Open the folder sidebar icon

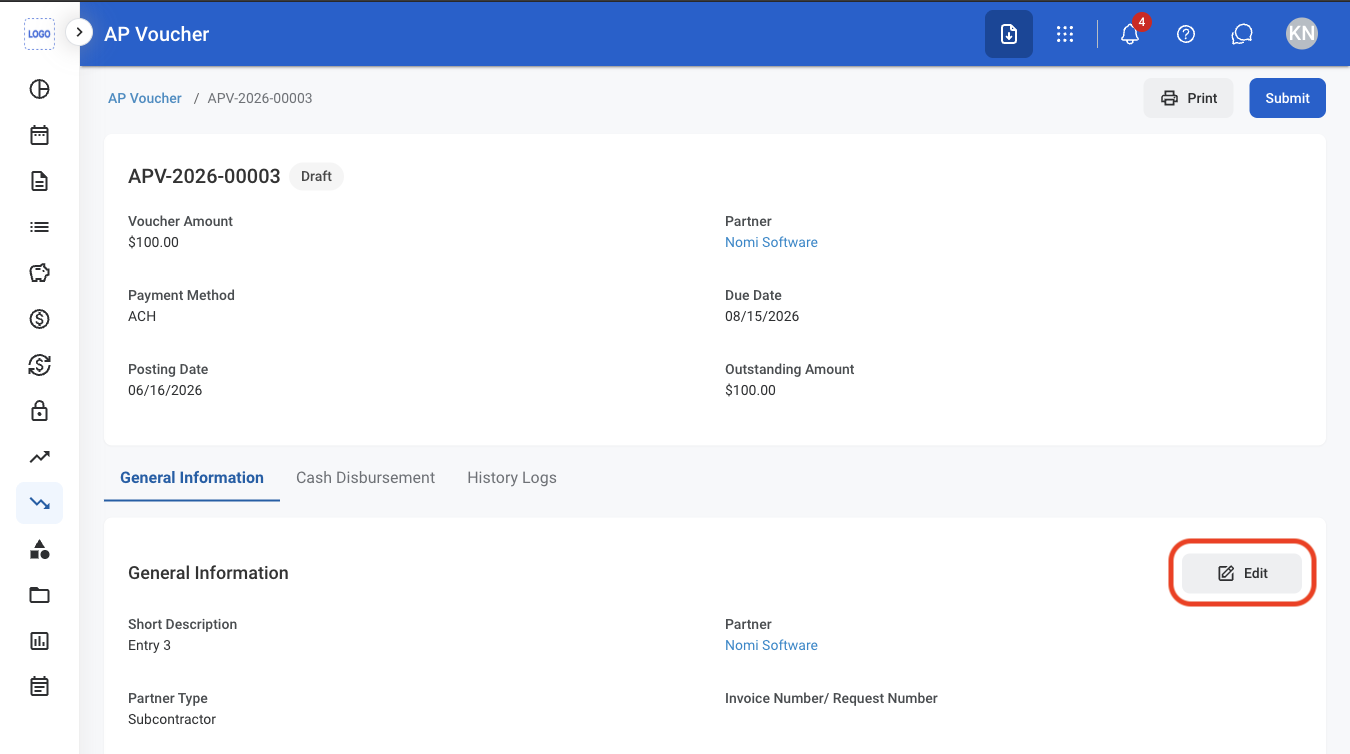pyautogui.click(x=39, y=595)
